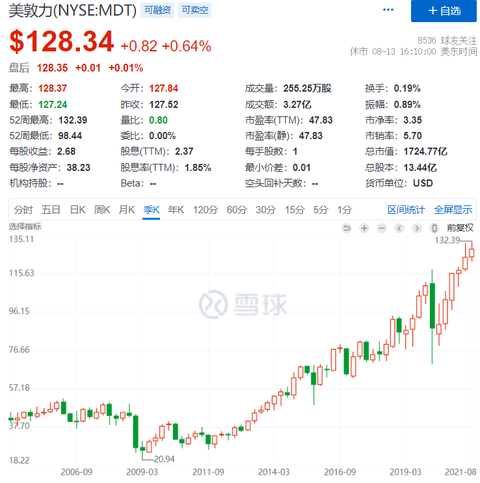The image size is (480, 483).
Task: Select the 60分 interval tab
Action: pos(237,210)
